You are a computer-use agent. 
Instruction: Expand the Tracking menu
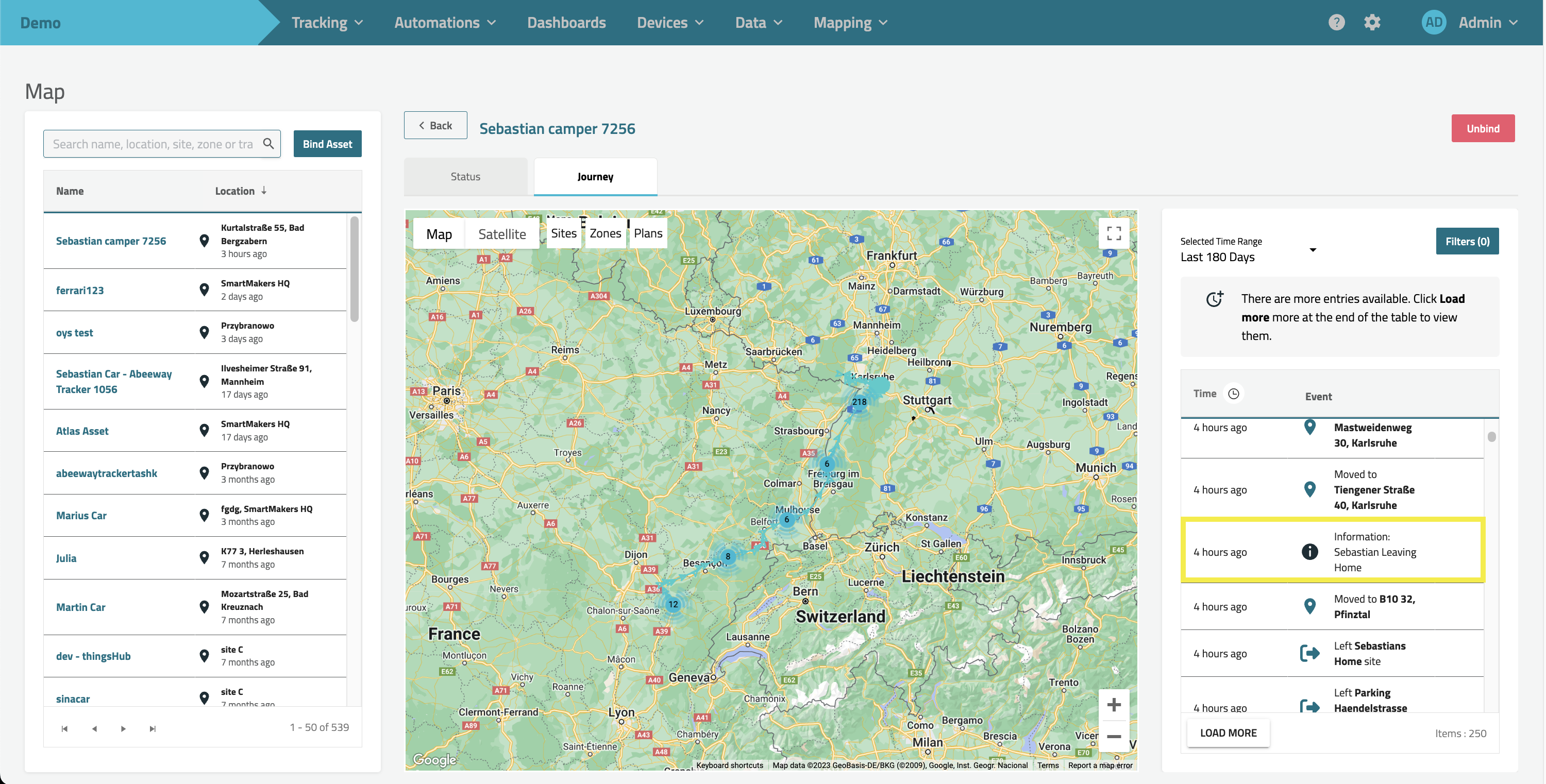327,23
